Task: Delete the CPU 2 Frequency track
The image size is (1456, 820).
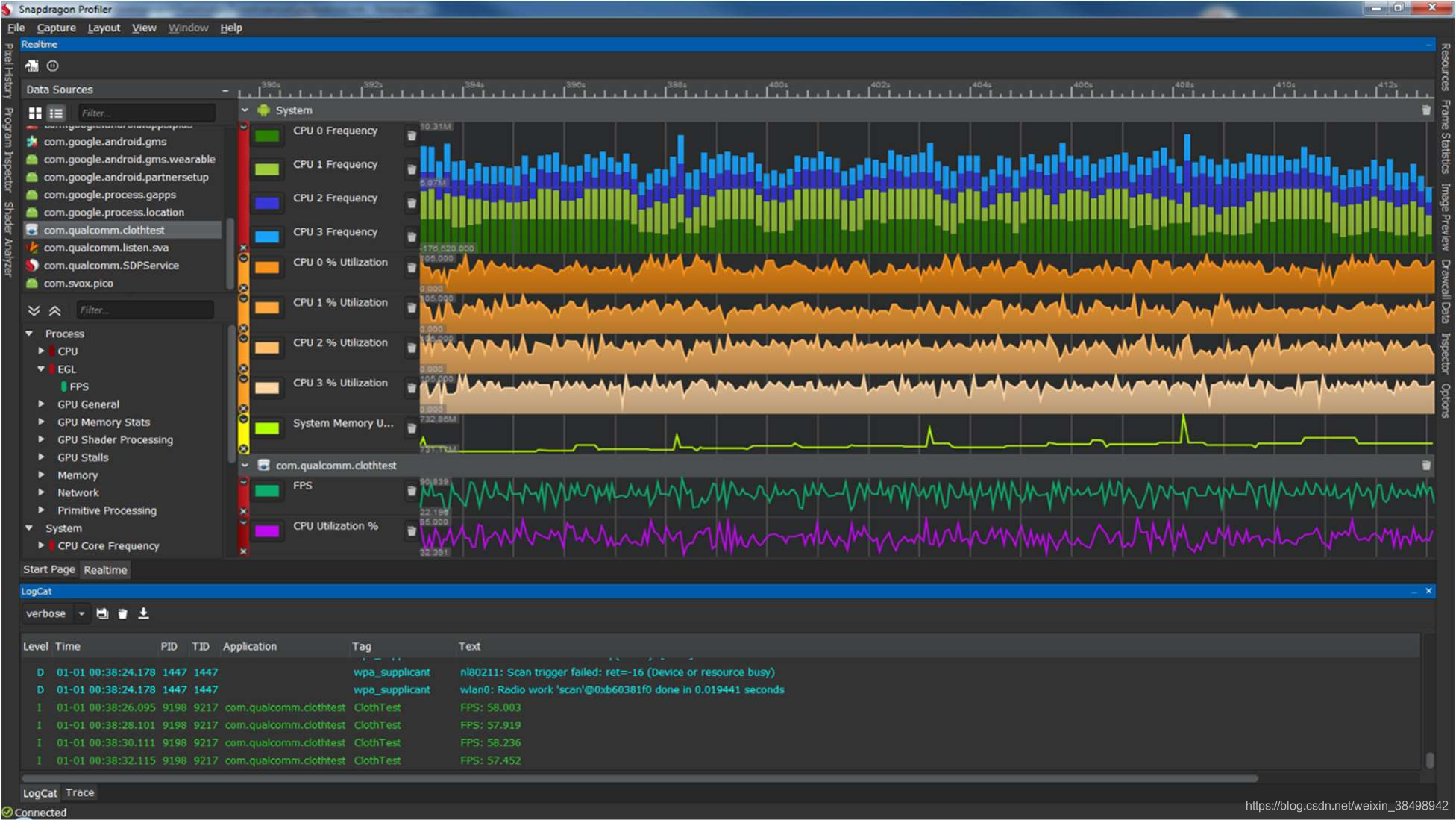Action: 411,203
